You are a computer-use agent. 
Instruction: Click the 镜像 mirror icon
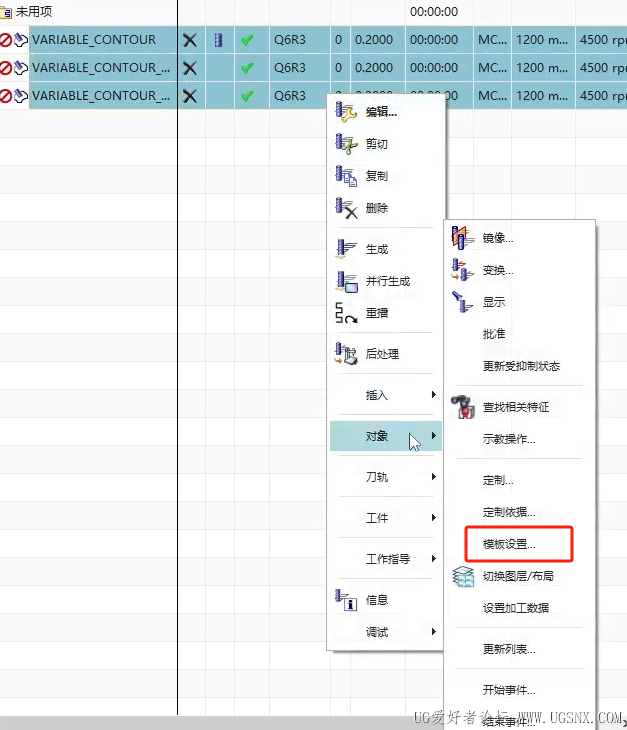[x=463, y=238]
